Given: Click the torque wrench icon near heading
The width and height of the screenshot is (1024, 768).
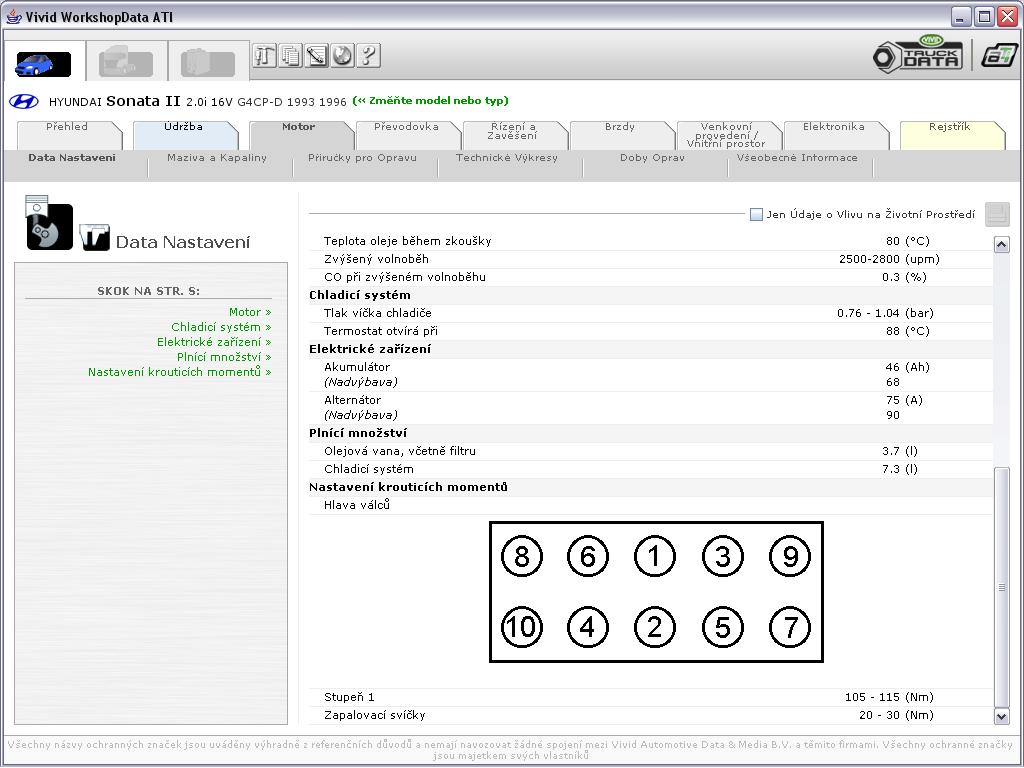Looking at the screenshot, I should click(x=95, y=237).
